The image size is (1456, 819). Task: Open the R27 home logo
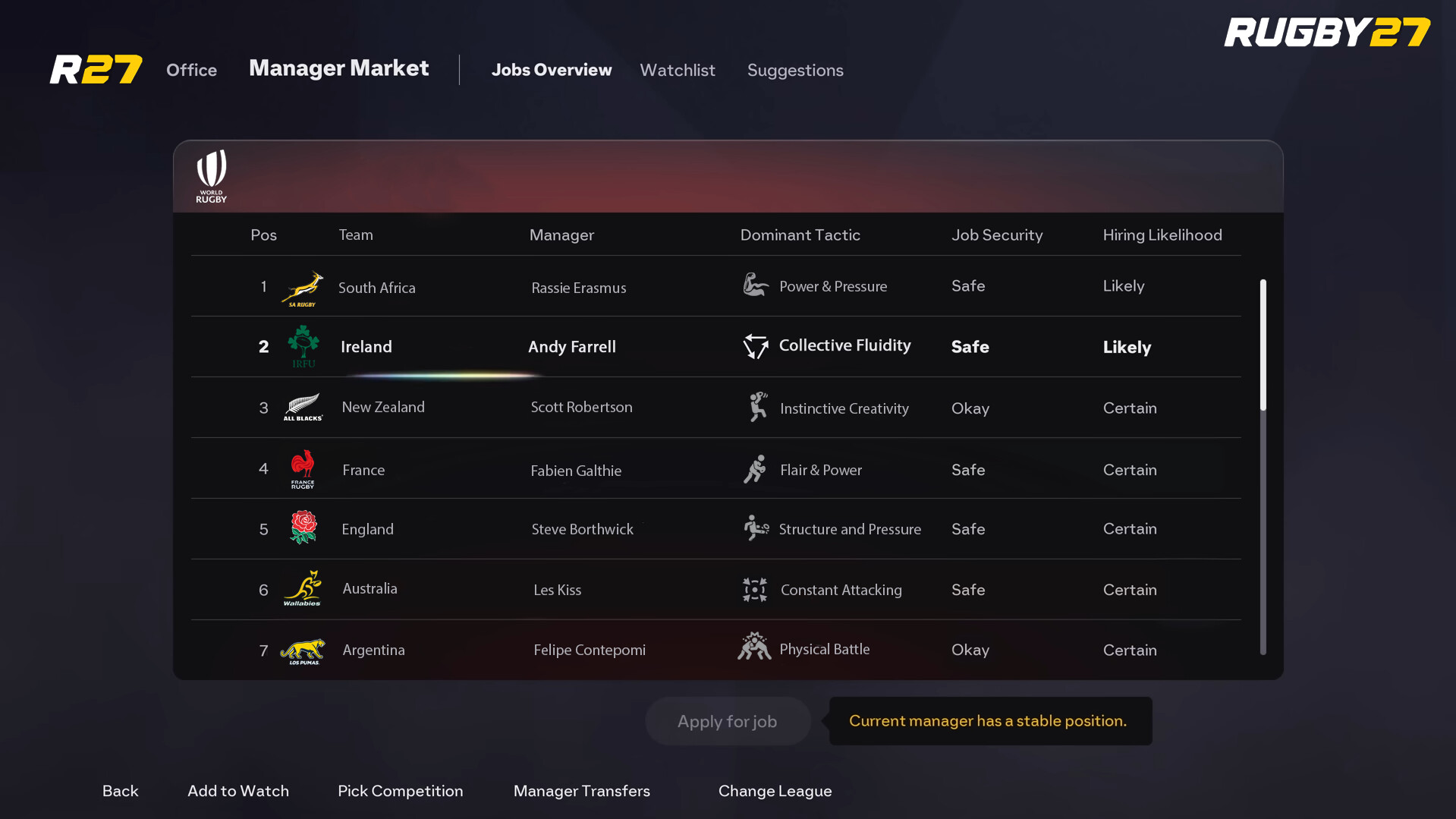click(96, 70)
